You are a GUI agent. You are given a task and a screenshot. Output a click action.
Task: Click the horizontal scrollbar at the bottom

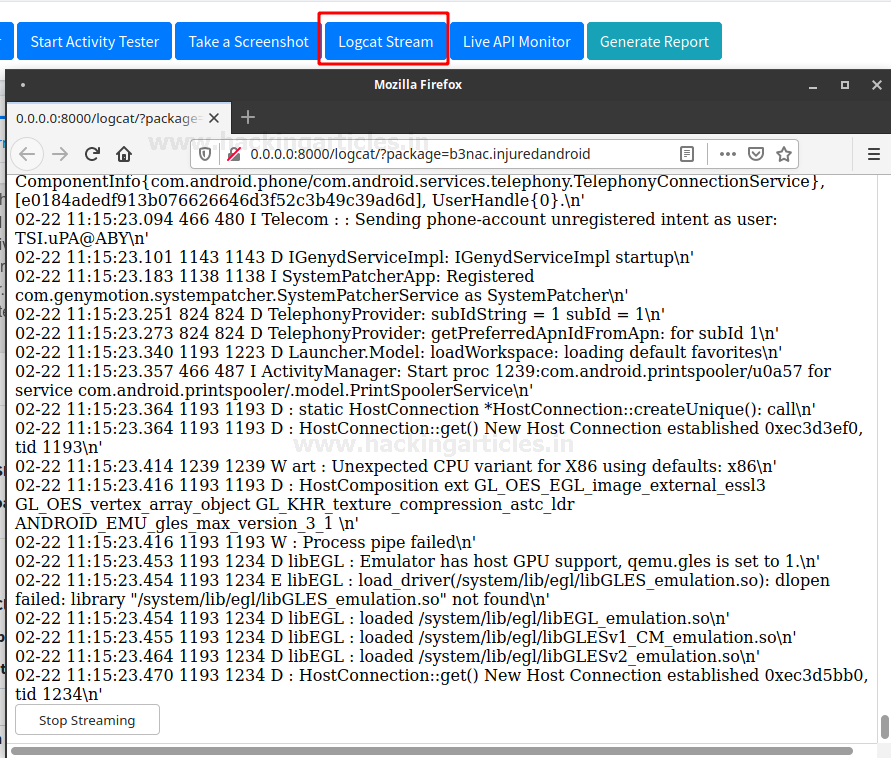(x=430, y=750)
